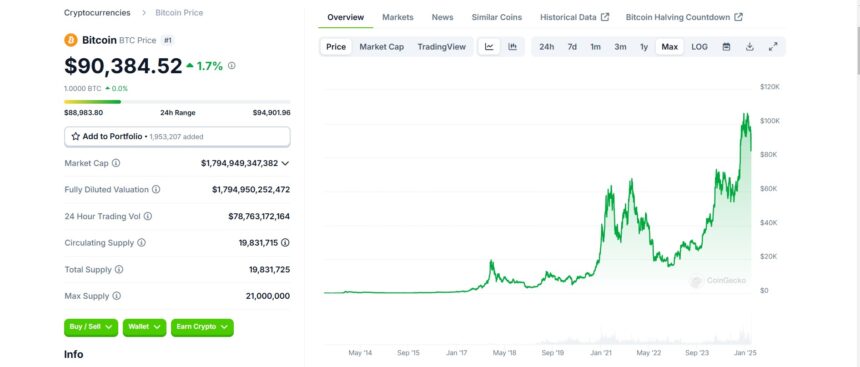860x367 pixels.
Task: Click the star icon in Add to Portfolio
Action: coord(76,137)
